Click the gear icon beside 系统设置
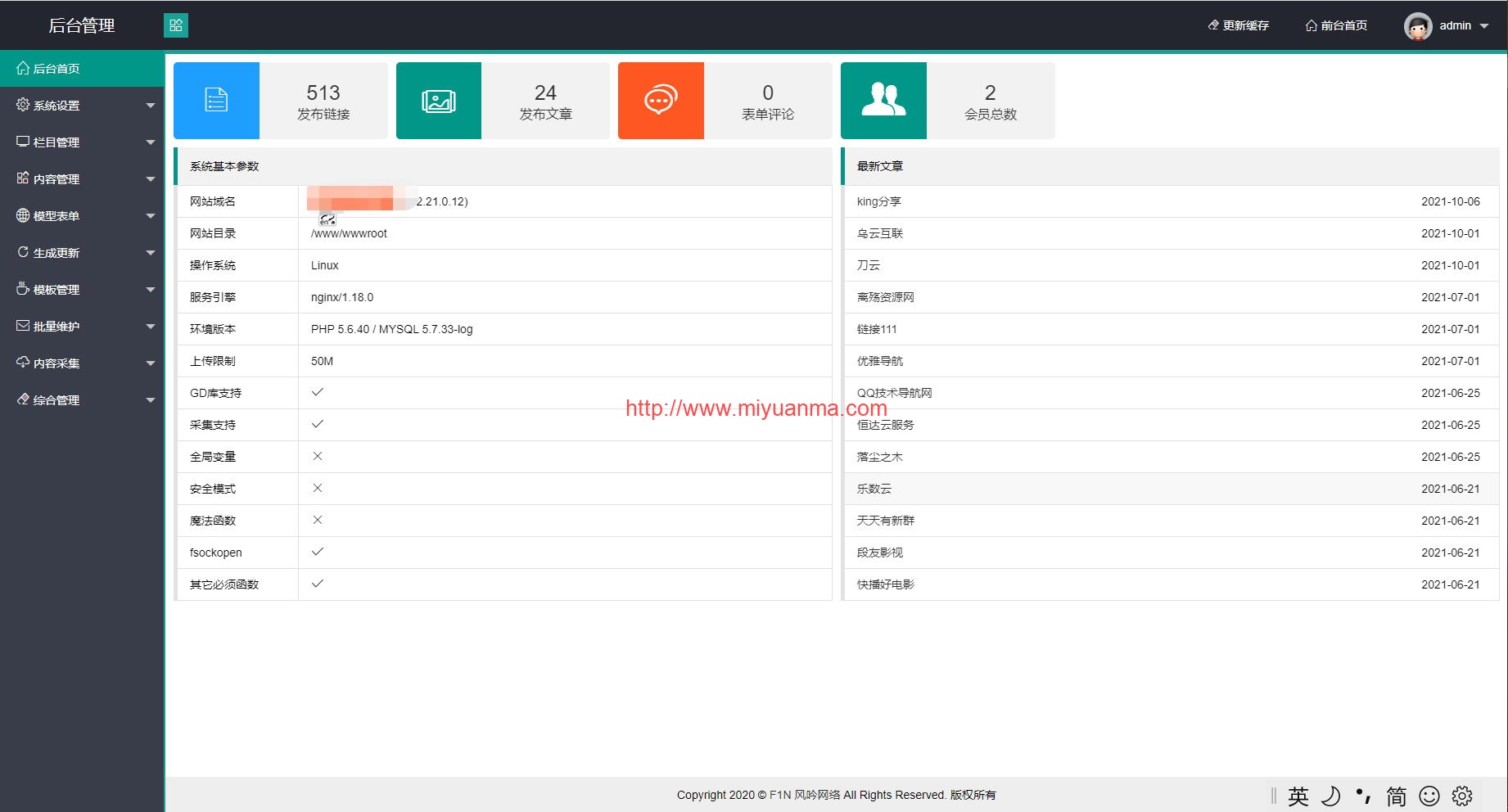This screenshot has height=812, width=1508. [x=23, y=105]
